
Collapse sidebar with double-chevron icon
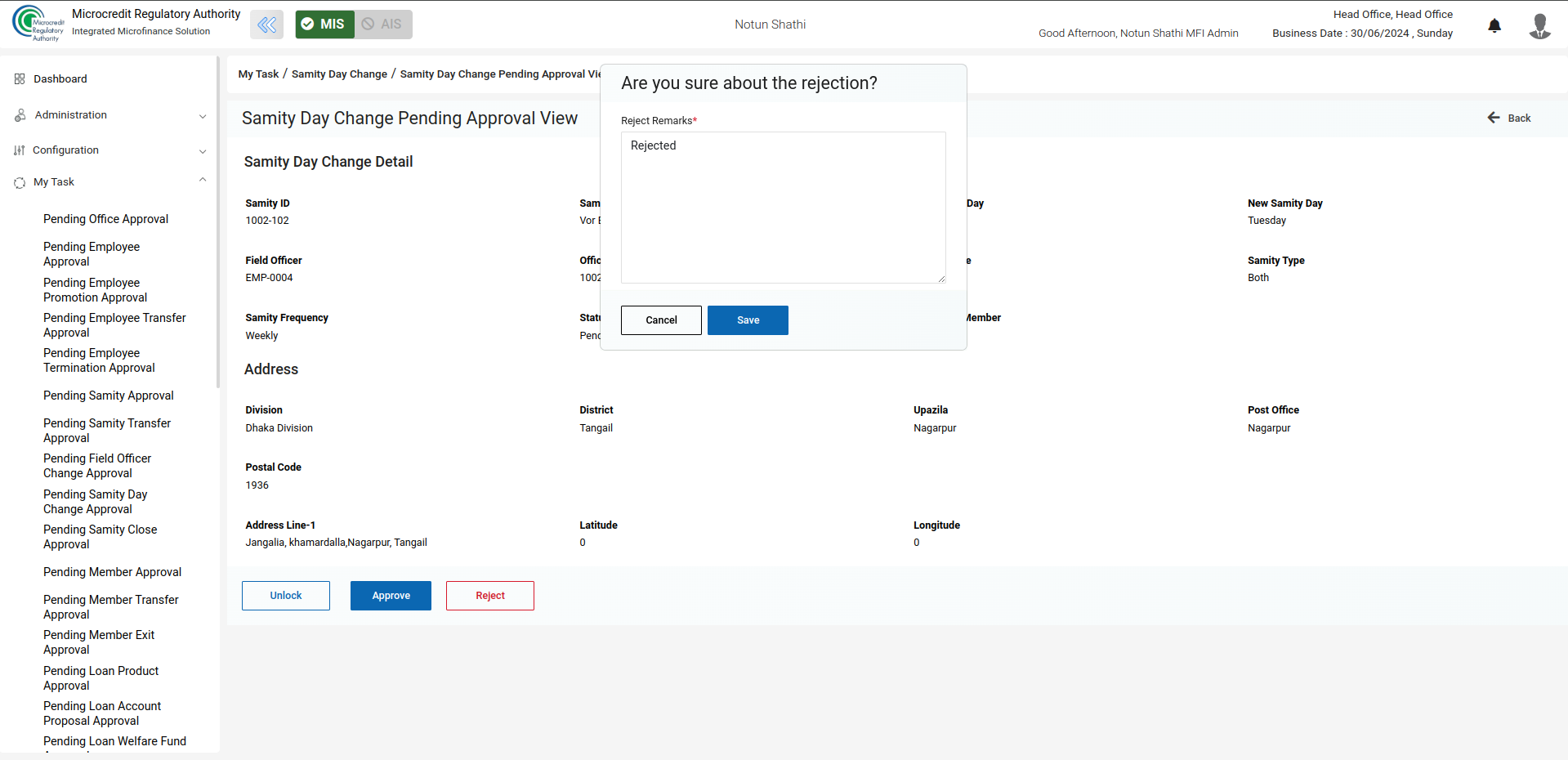(266, 25)
